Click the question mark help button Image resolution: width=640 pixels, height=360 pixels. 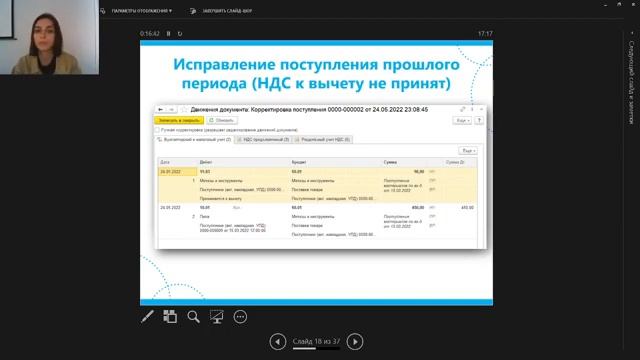pyautogui.click(x=479, y=120)
